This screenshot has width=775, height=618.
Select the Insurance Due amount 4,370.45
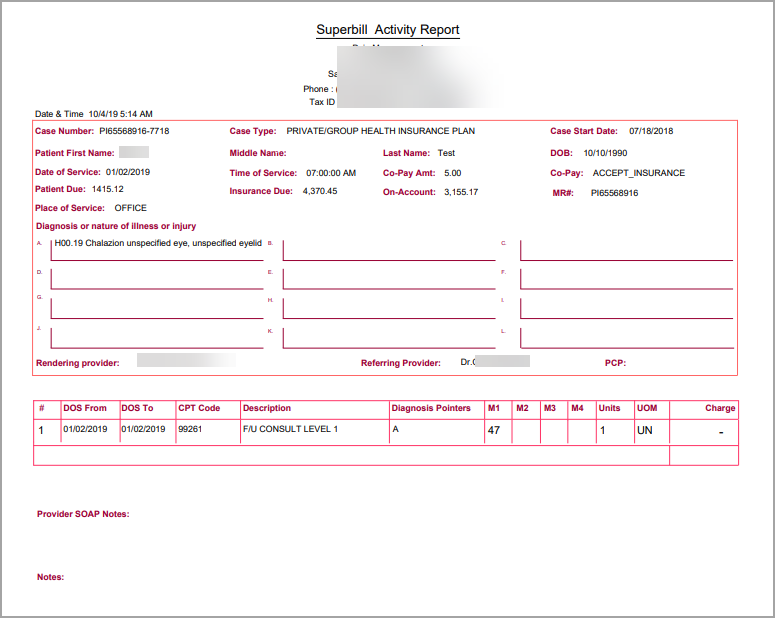(320, 191)
